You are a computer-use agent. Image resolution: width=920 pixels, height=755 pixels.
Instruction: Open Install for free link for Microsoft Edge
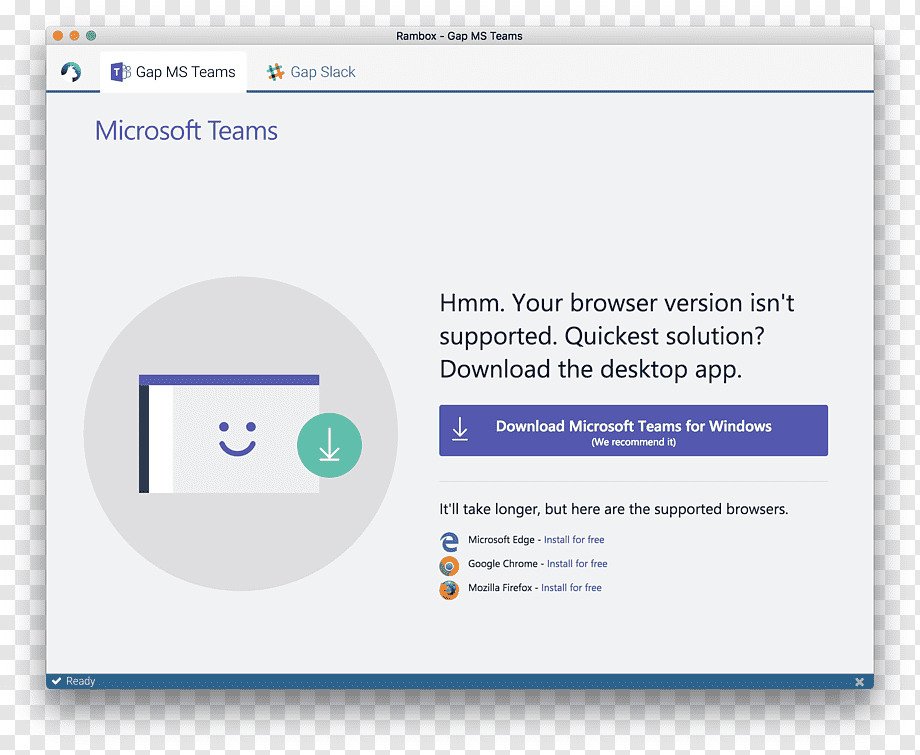[x=574, y=540]
